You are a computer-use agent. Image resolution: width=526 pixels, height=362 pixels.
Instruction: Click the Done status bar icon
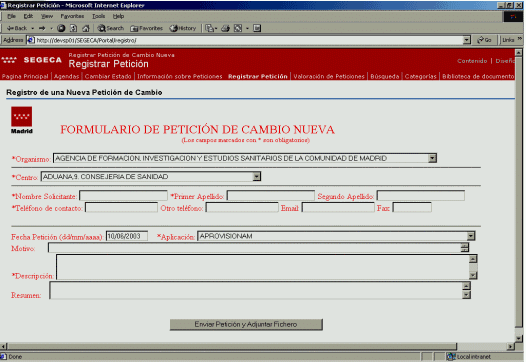click(x=3, y=357)
